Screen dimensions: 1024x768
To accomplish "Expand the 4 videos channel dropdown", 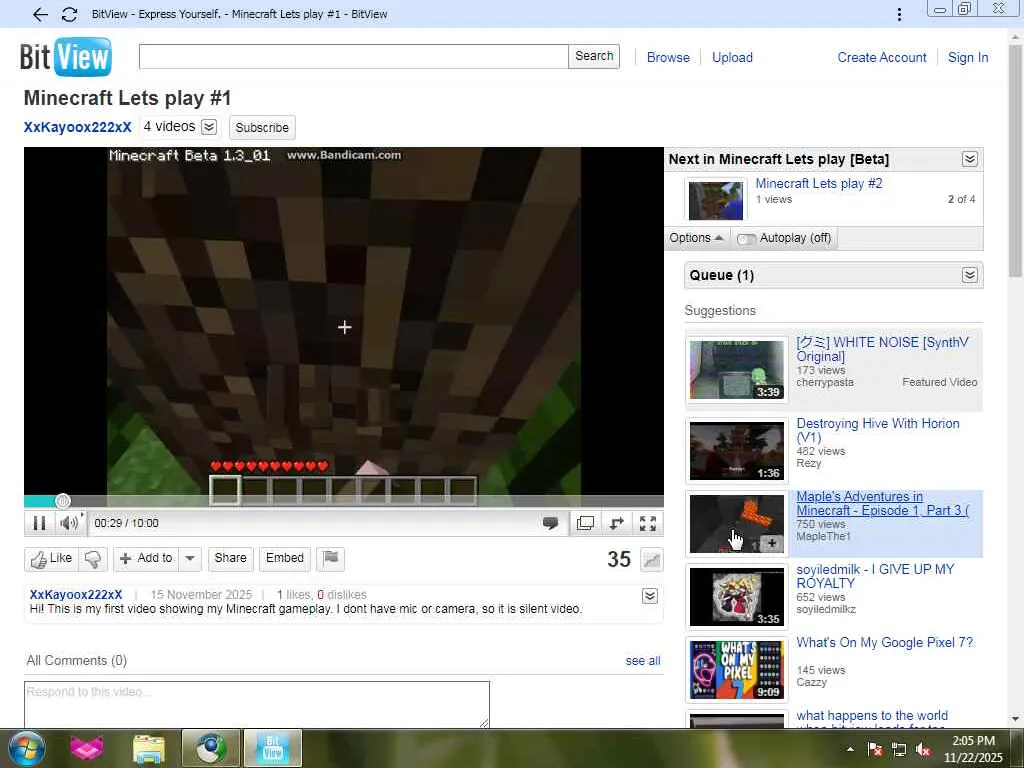I will [209, 127].
